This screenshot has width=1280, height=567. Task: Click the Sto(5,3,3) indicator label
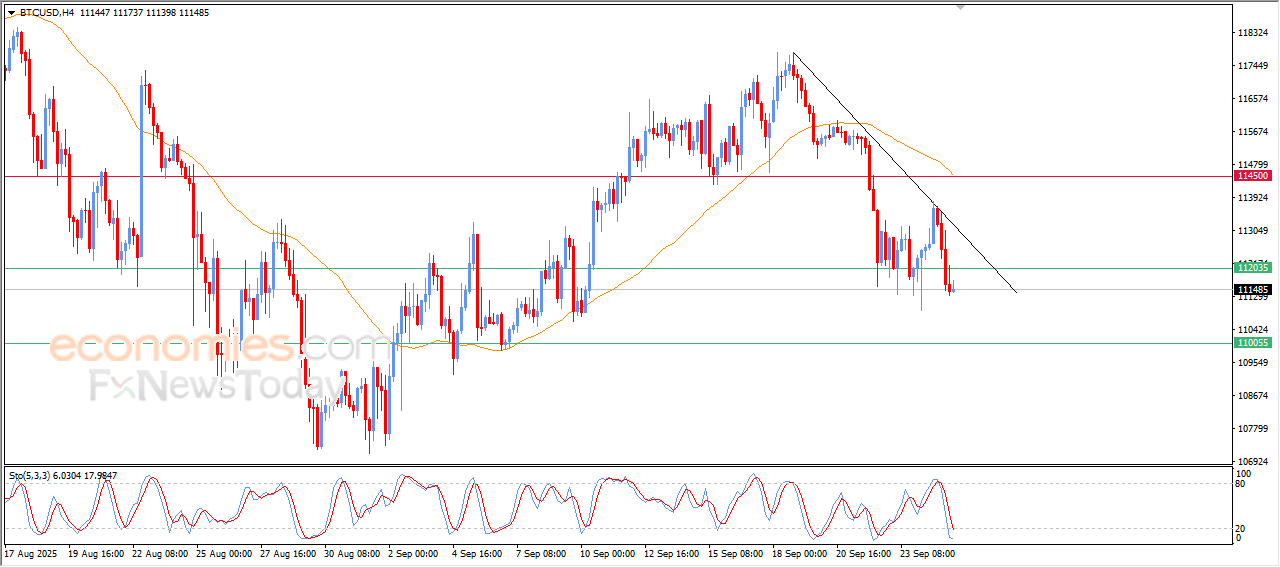63,475
